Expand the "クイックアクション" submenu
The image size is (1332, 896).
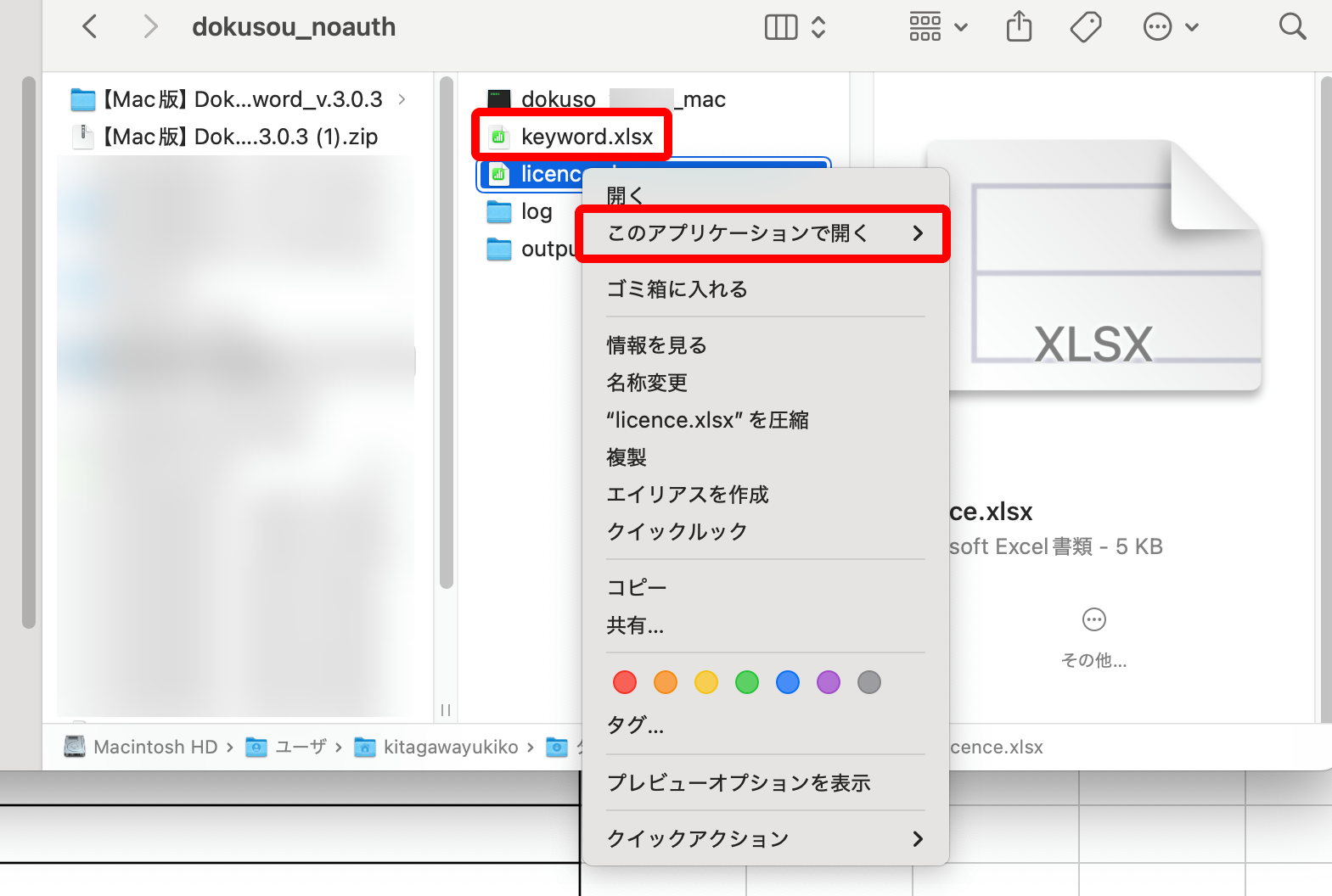[x=764, y=839]
